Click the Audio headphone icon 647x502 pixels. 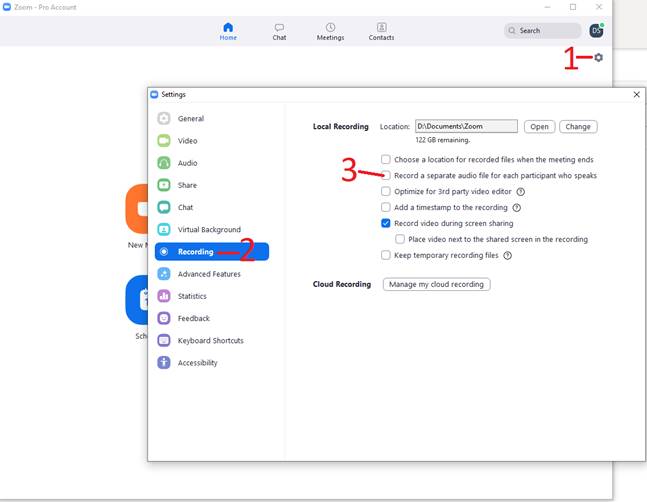click(164, 163)
